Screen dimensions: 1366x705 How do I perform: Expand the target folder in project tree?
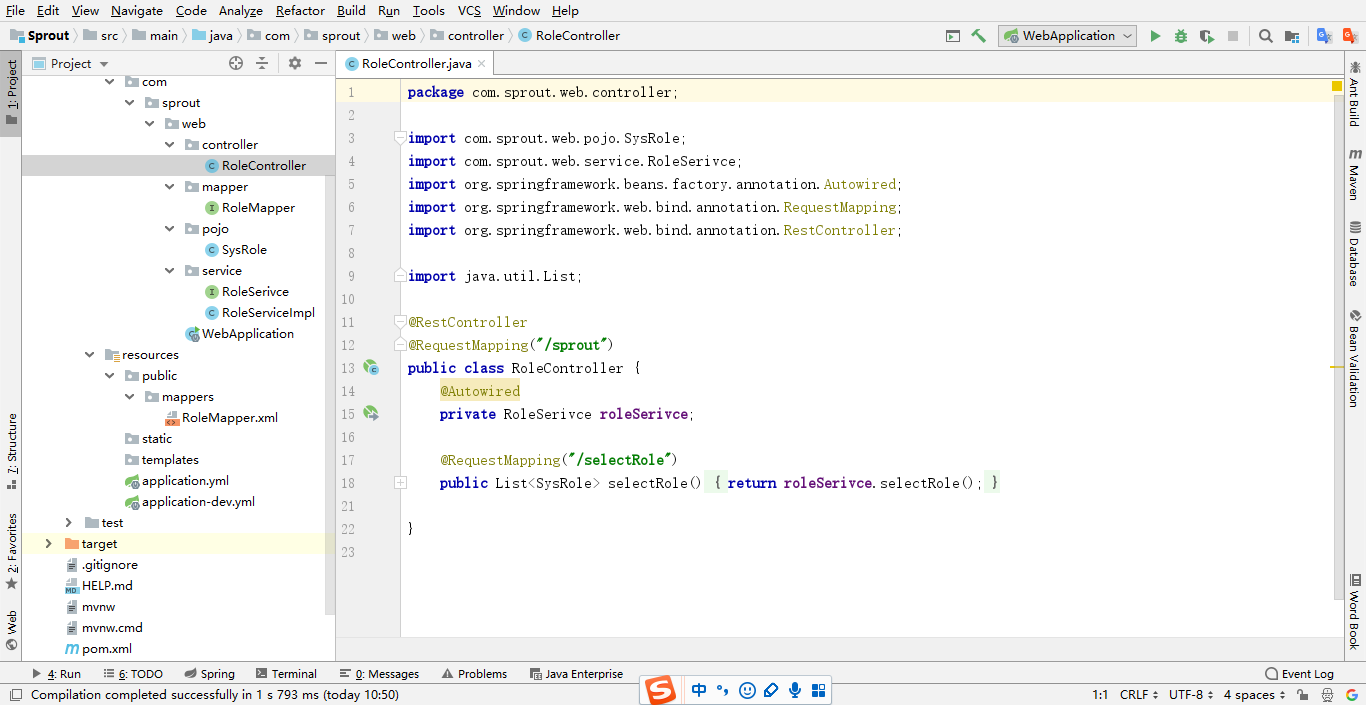(x=48, y=544)
